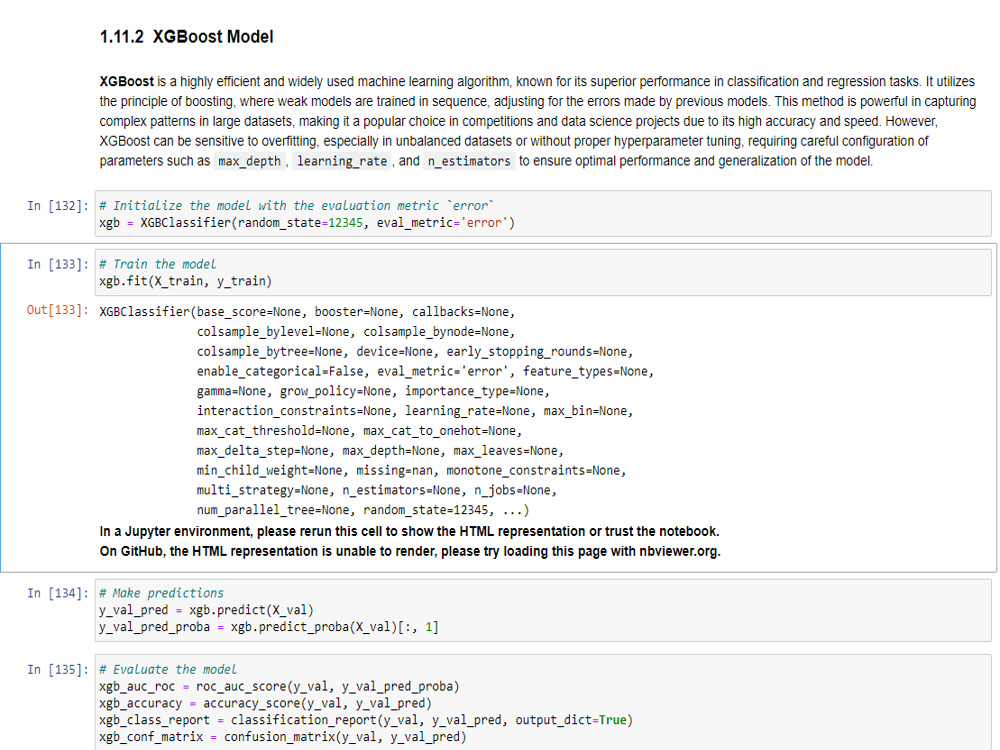
Task: Select the In [133] prompt label
Action: point(57,264)
